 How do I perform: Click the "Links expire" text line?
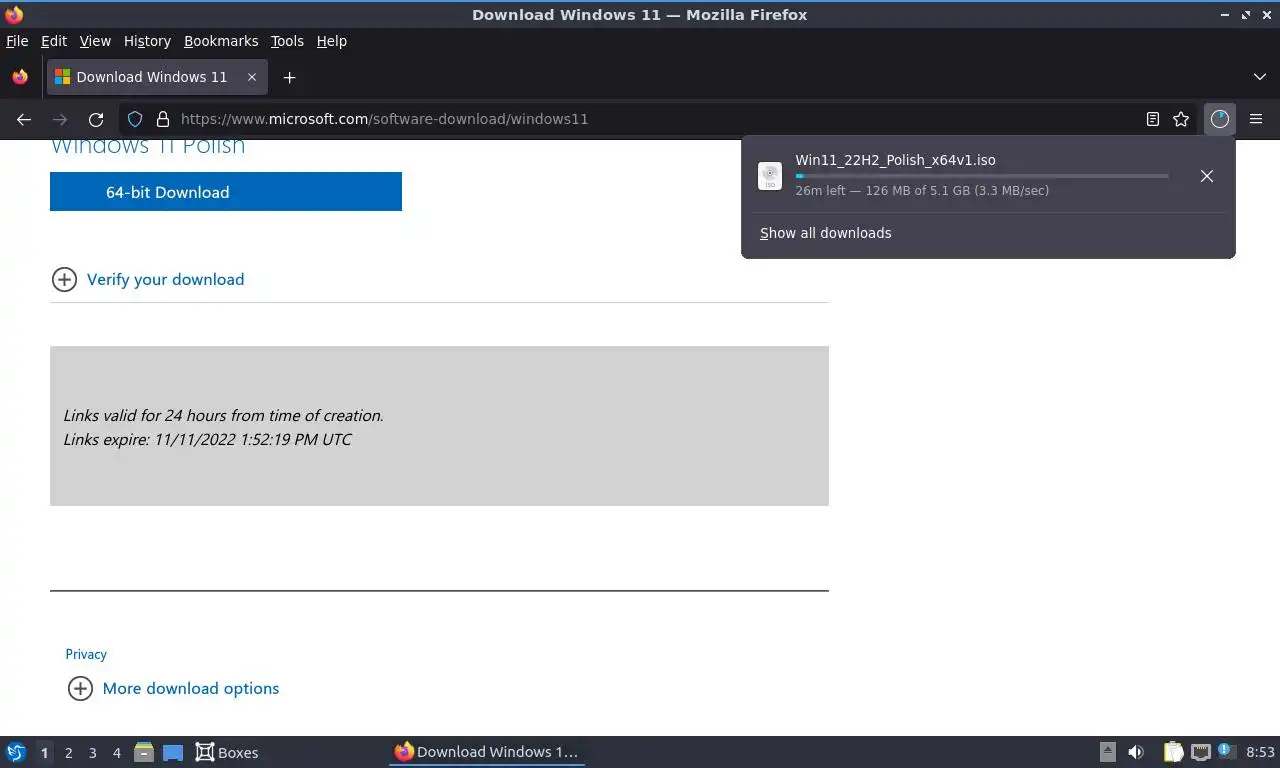coord(207,439)
